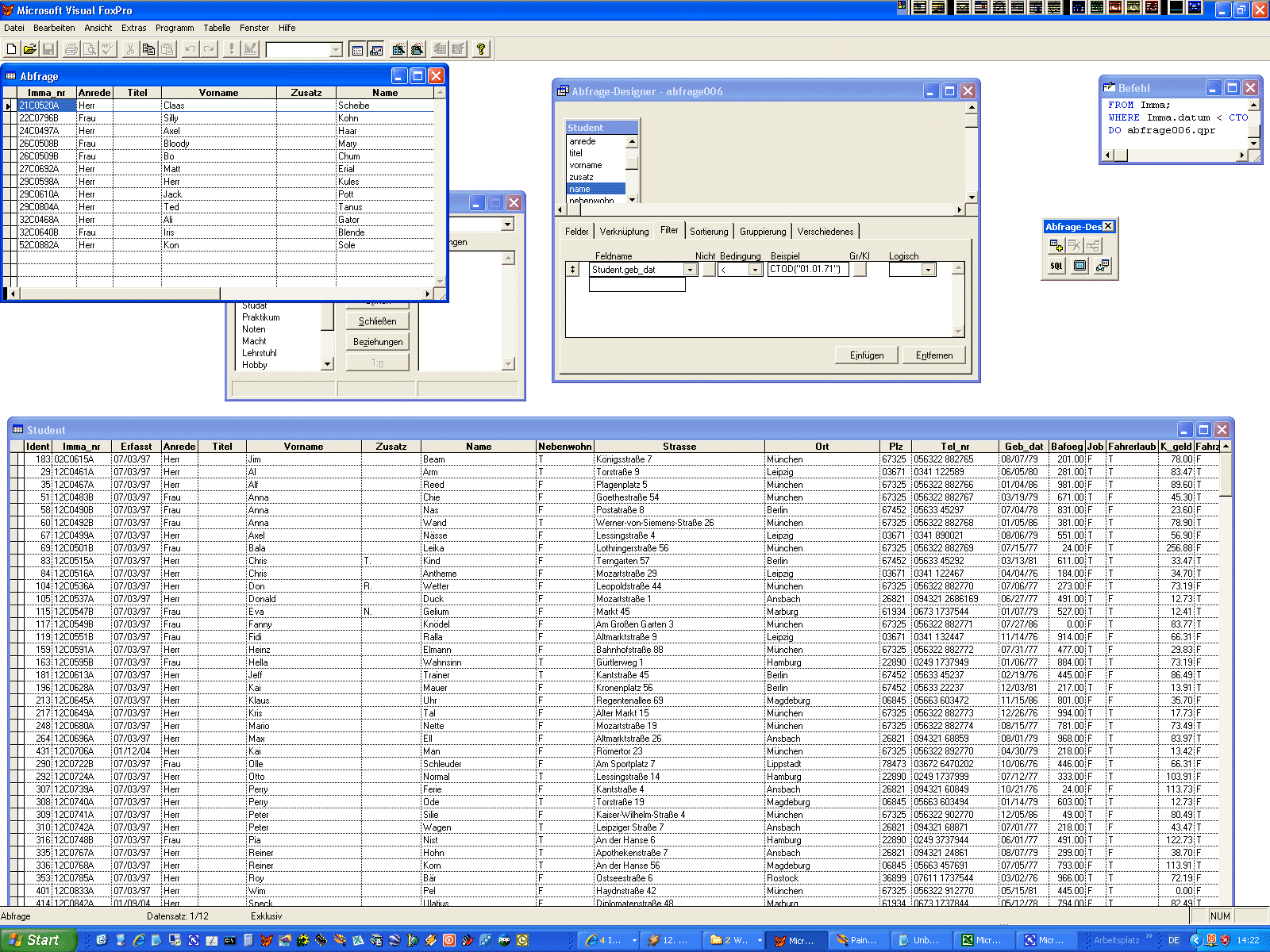Click the Schließen button
The height and width of the screenshot is (952, 1270).
(378, 321)
